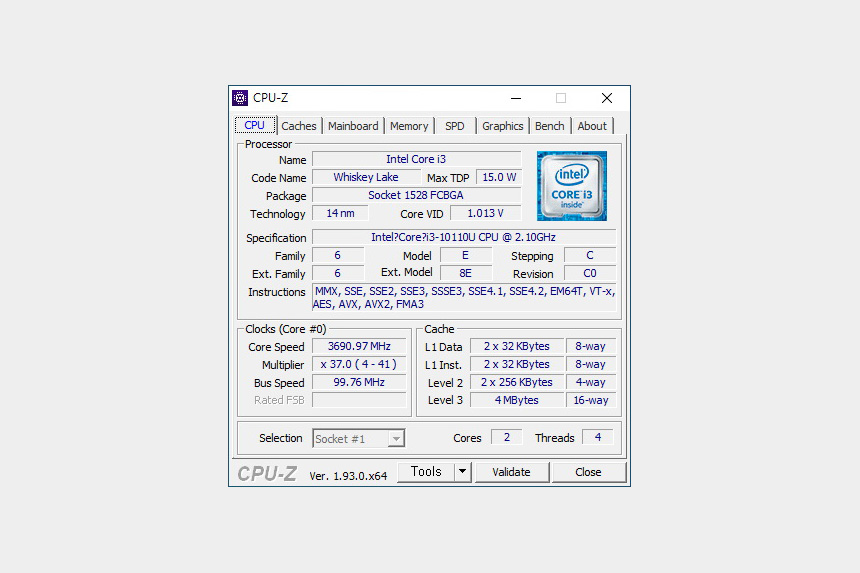The height and width of the screenshot is (573, 860).
Task: Click the Validate button
Action: (x=511, y=472)
